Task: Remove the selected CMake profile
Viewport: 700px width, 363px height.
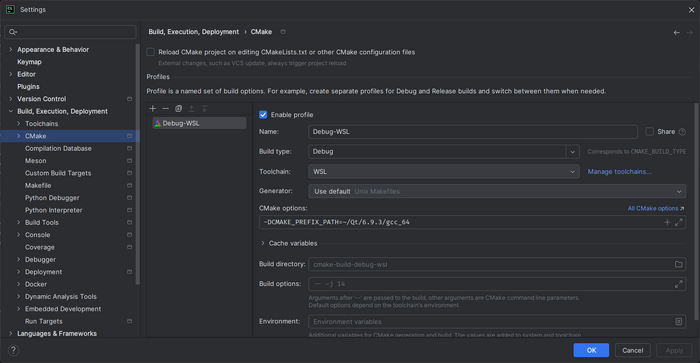Action: pyautogui.click(x=166, y=108)
